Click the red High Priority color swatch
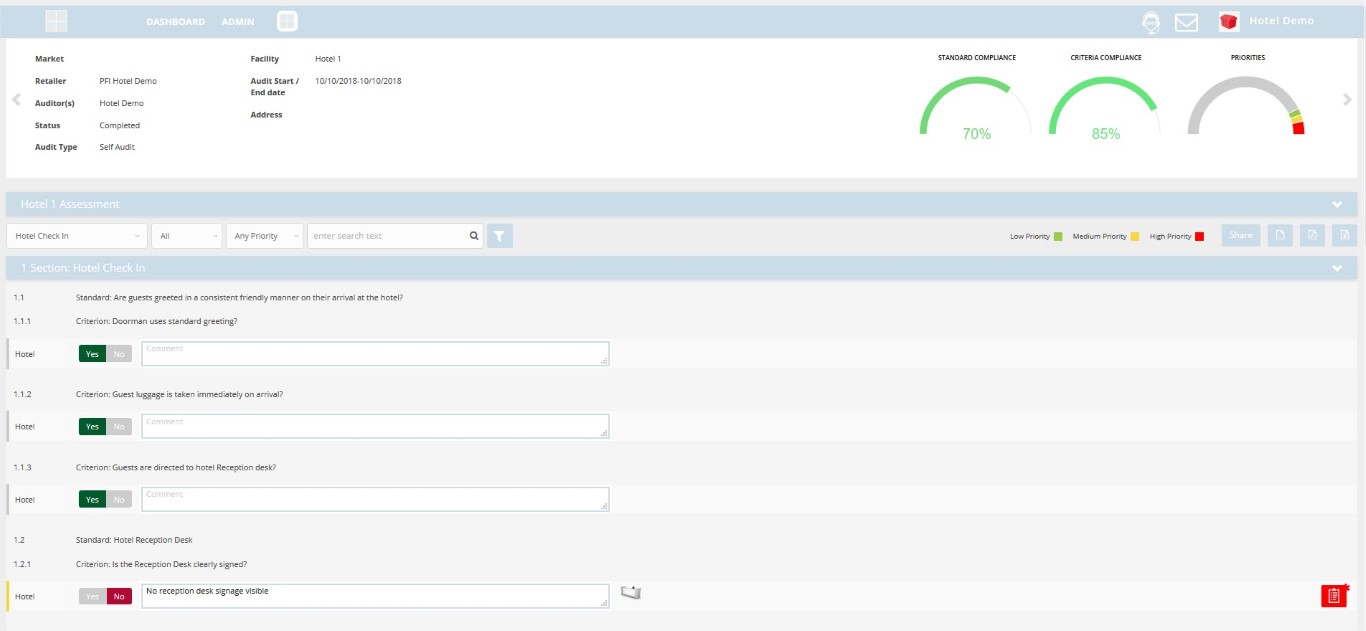This screenshot has height=631, width=1366. point(1199,237)
